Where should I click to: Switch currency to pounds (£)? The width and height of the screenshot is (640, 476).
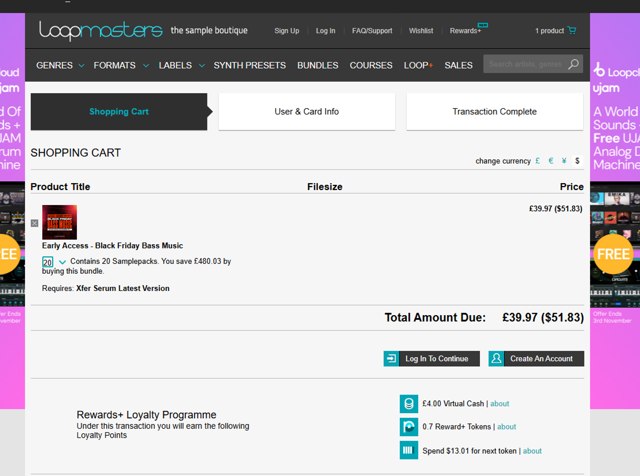538,161
